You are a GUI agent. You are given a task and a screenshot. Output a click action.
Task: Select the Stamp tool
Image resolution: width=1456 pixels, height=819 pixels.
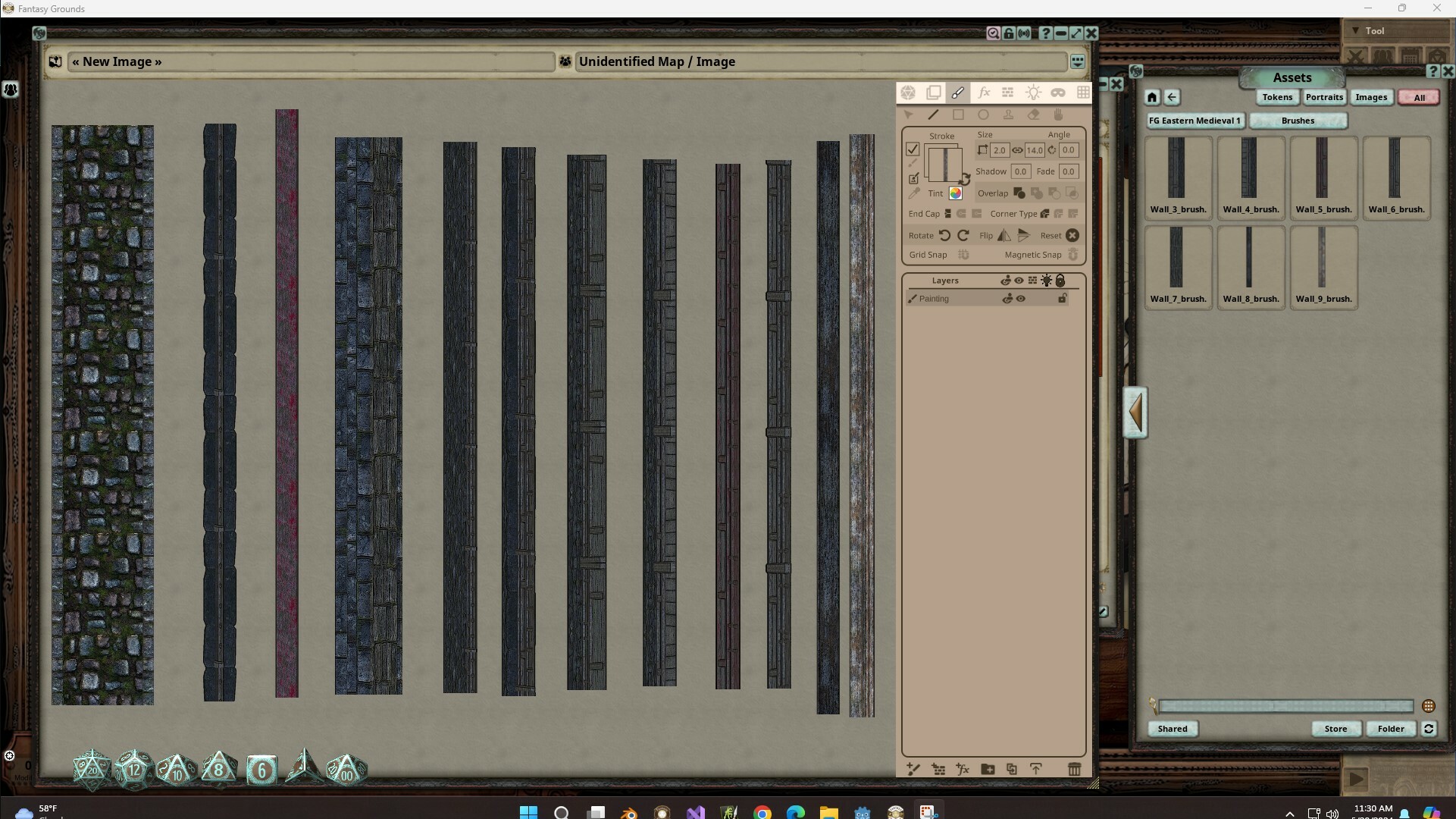(1009, 115)
